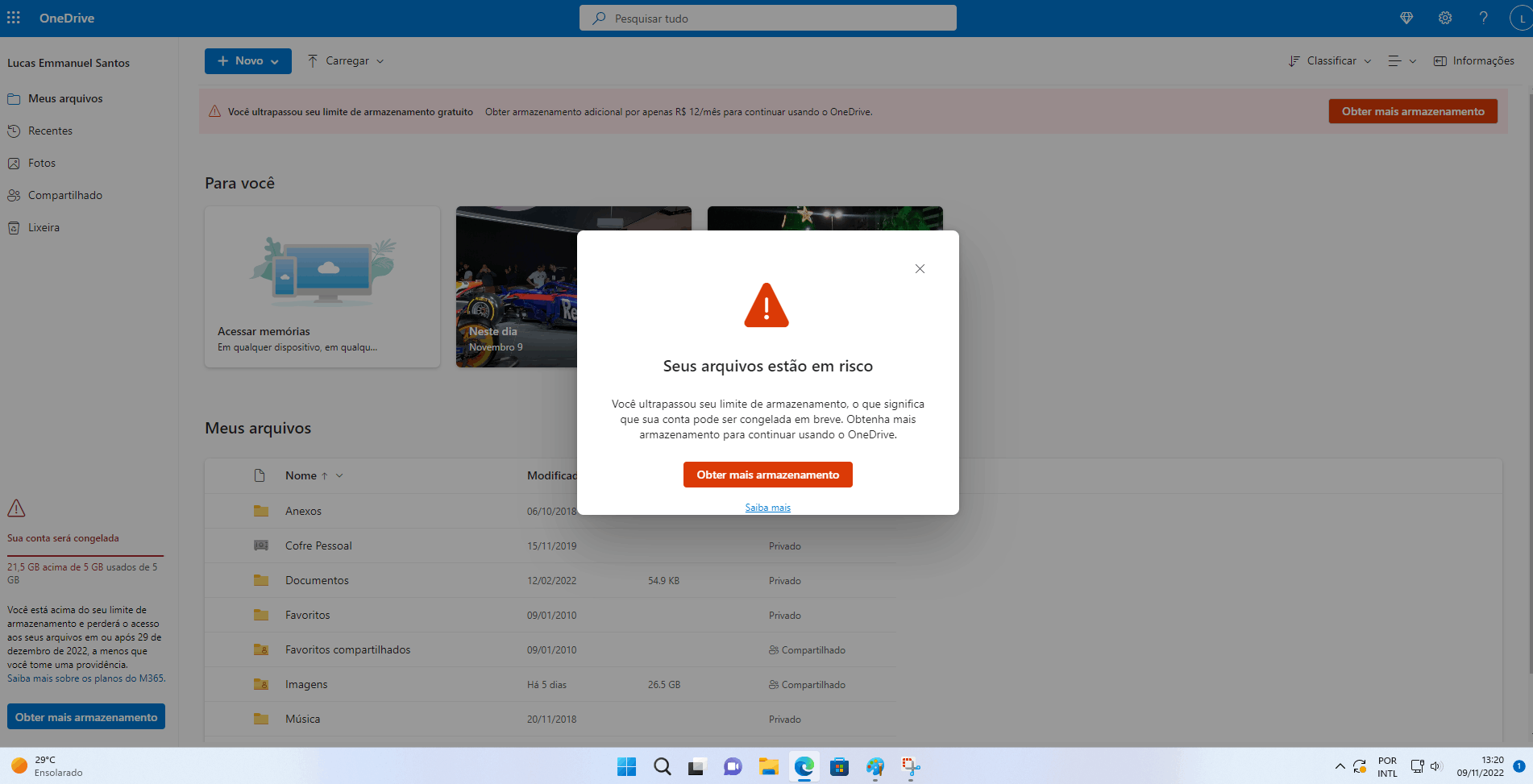Click the weather widget showing 29°C
This screenshot has width=1533, height=784.
coord(47,766)
